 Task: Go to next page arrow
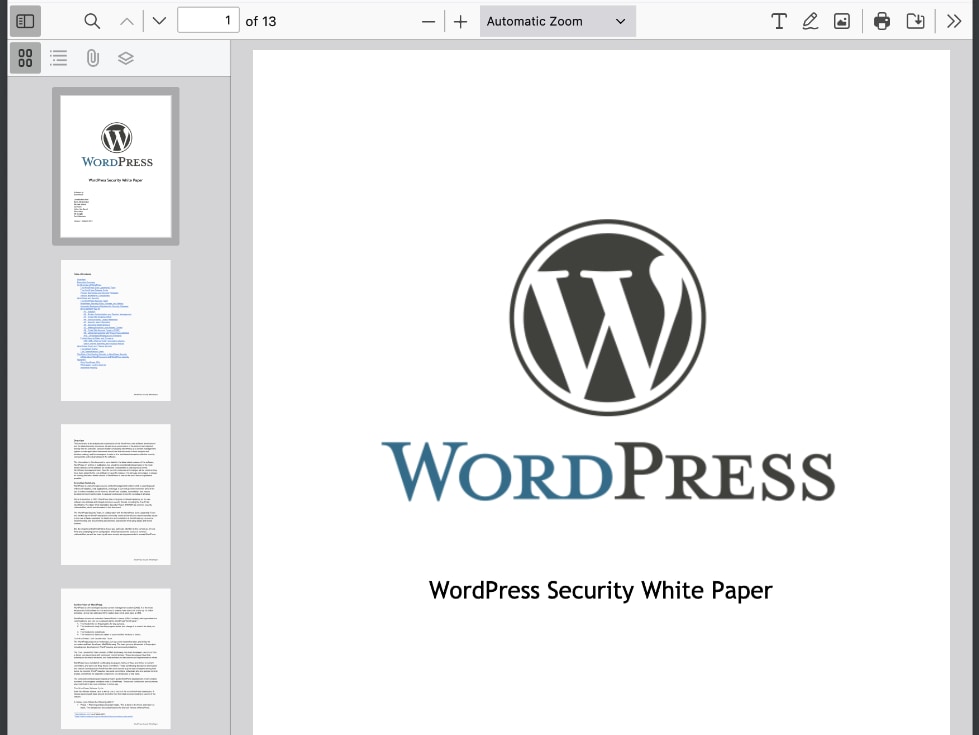click(159, 21)
